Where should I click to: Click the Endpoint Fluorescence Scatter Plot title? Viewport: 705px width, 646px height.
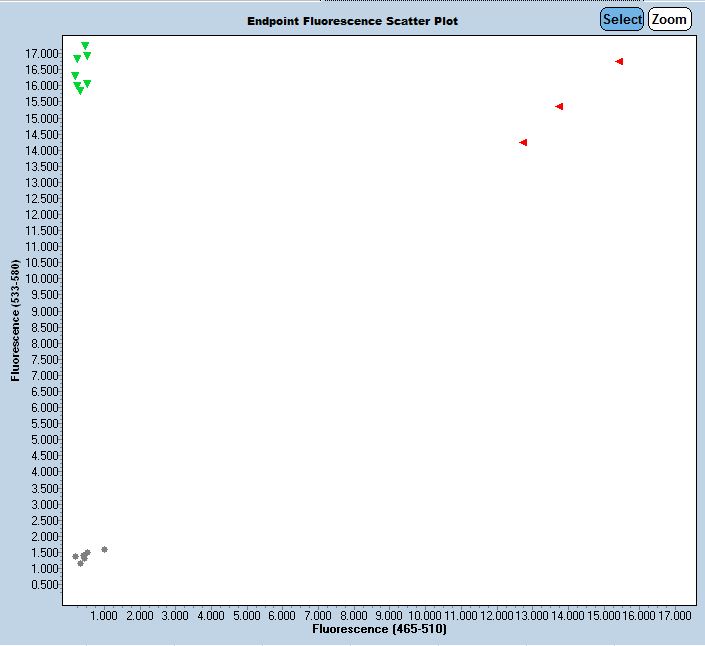point(353,21)
